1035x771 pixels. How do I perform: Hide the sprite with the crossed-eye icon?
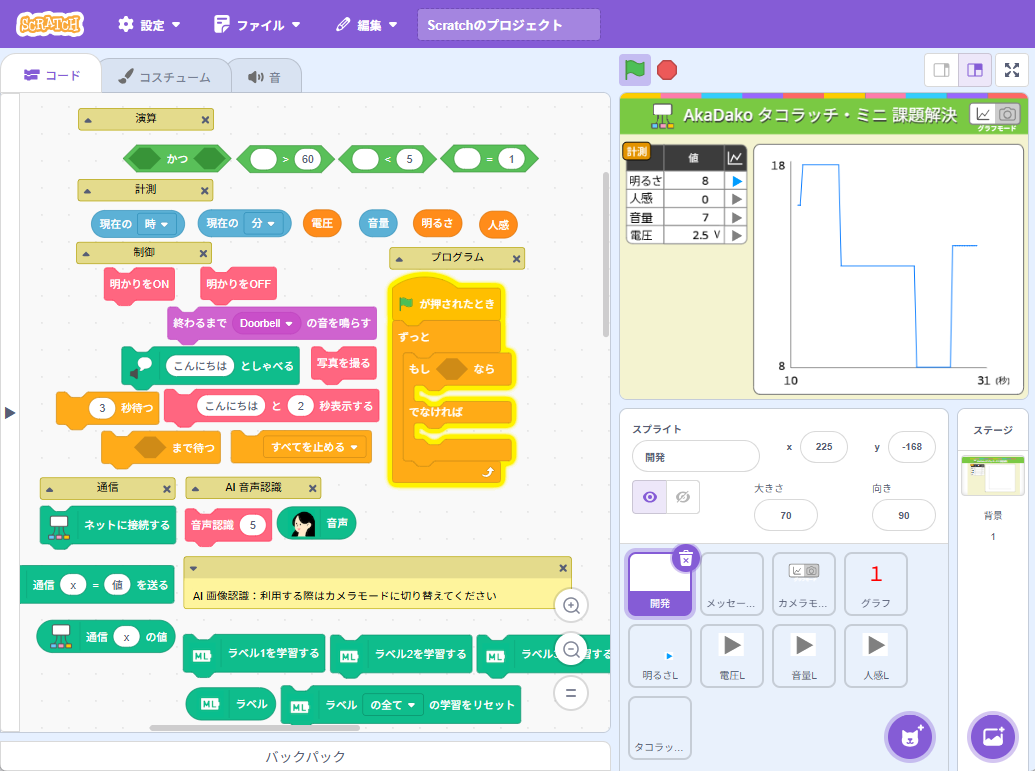tap(683, 497)
